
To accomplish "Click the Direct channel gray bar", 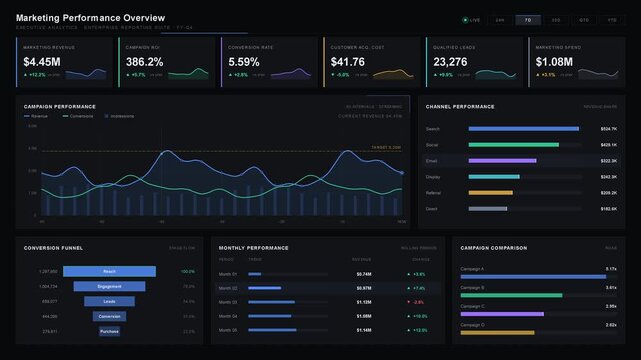I will pos(488,208).
